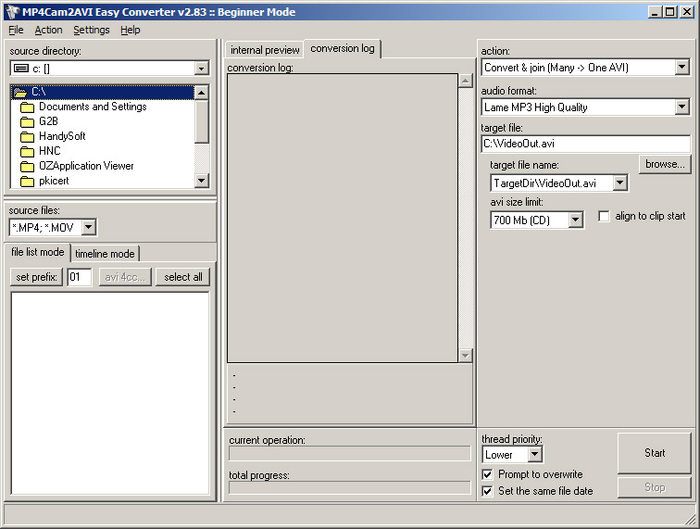The height and width of the screenshot is (529, 700).
Task: Click the prefix input field containing 01
Action: tap(79, 277)
